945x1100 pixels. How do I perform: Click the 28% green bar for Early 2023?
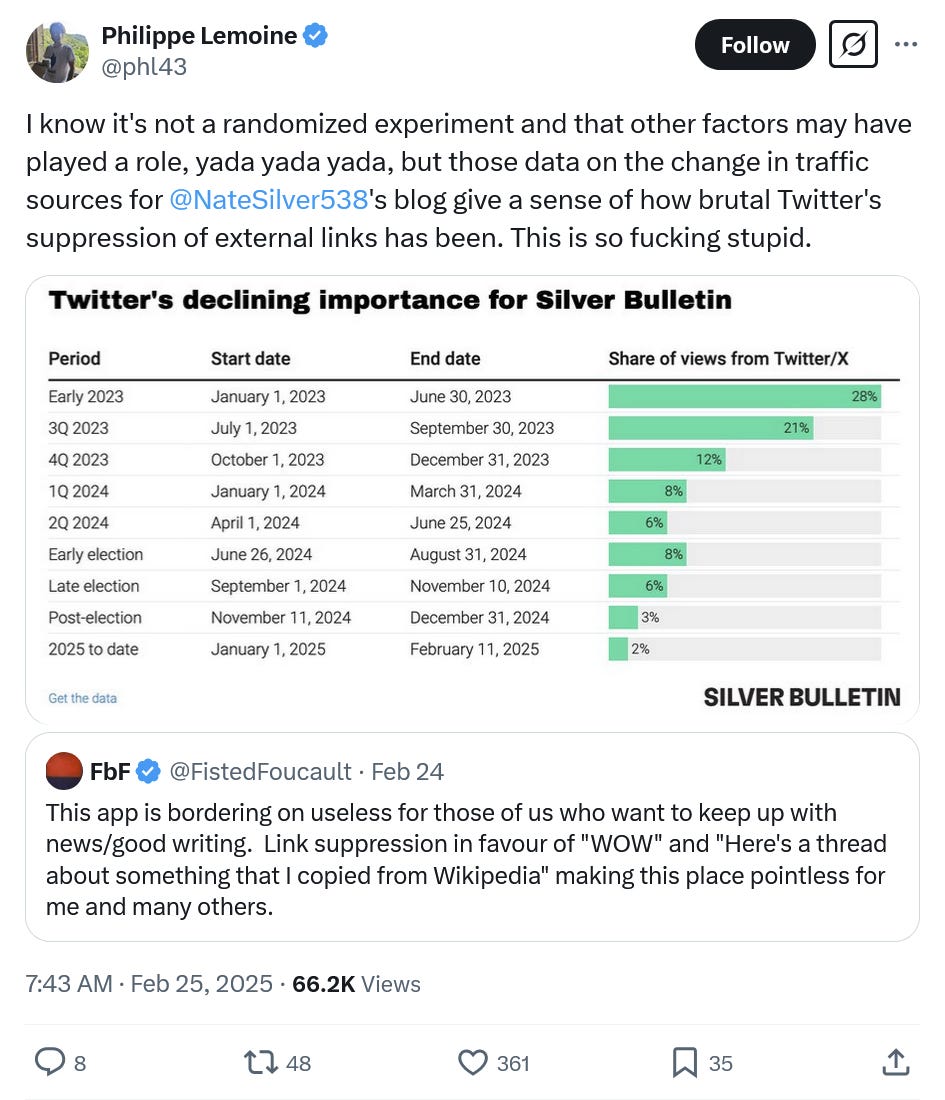(x=744, y=396)
